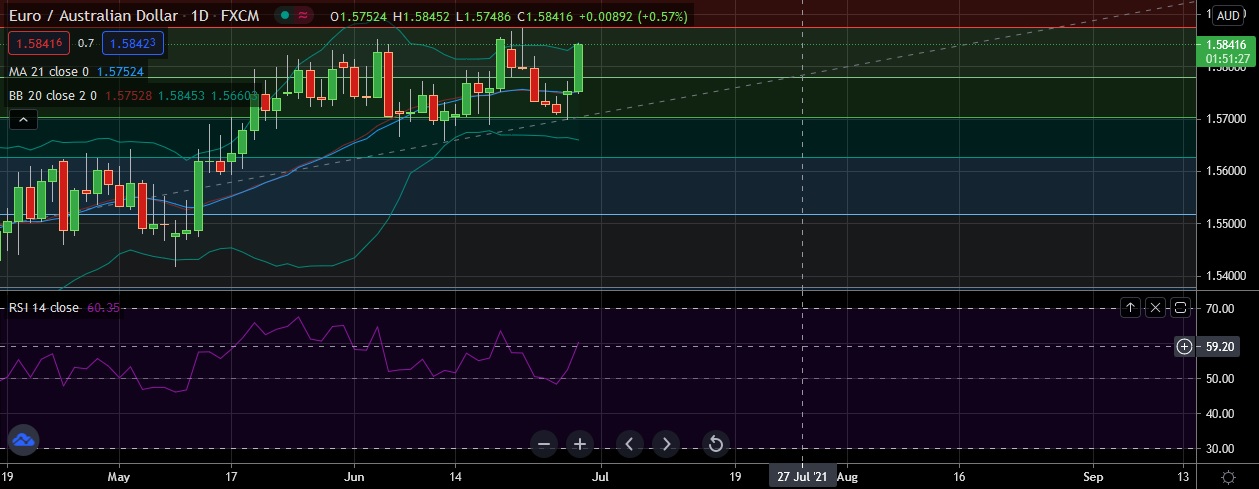Screen dimensions: 1259x489
Task: Reset the chart view with the circular arrow
Action: point(716,444)
